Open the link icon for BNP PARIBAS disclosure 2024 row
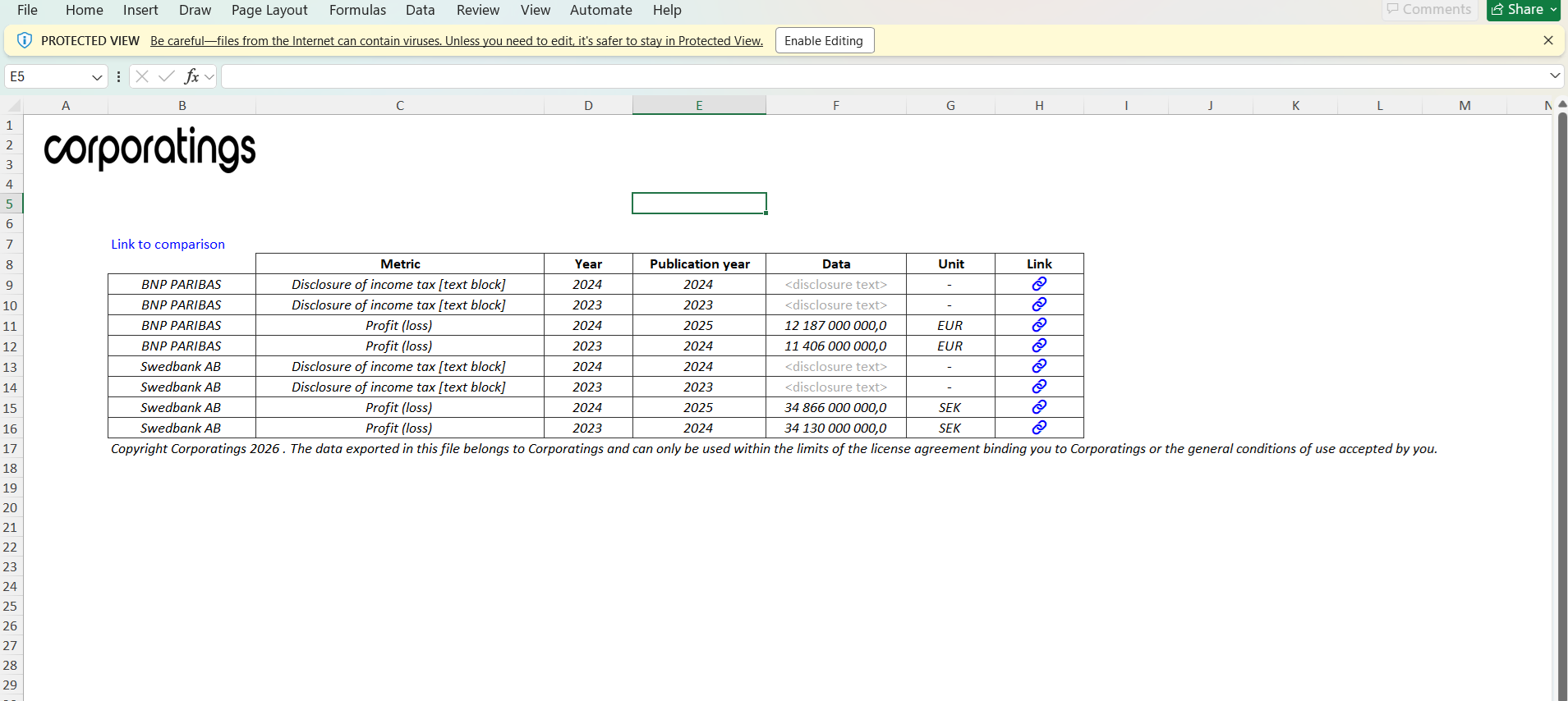1568x701 pixels. 1039,284
